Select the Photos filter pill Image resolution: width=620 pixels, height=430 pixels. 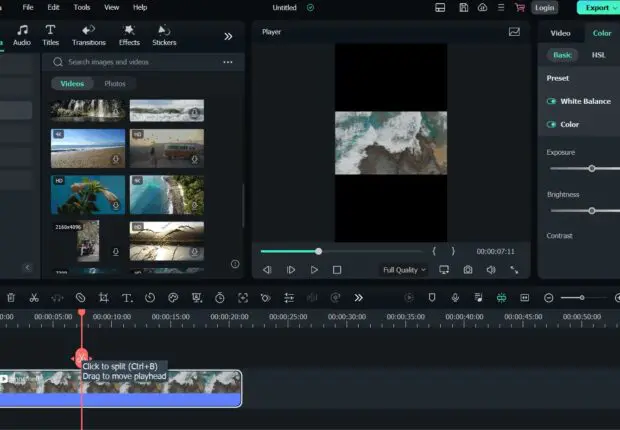(x=115, y=83)
